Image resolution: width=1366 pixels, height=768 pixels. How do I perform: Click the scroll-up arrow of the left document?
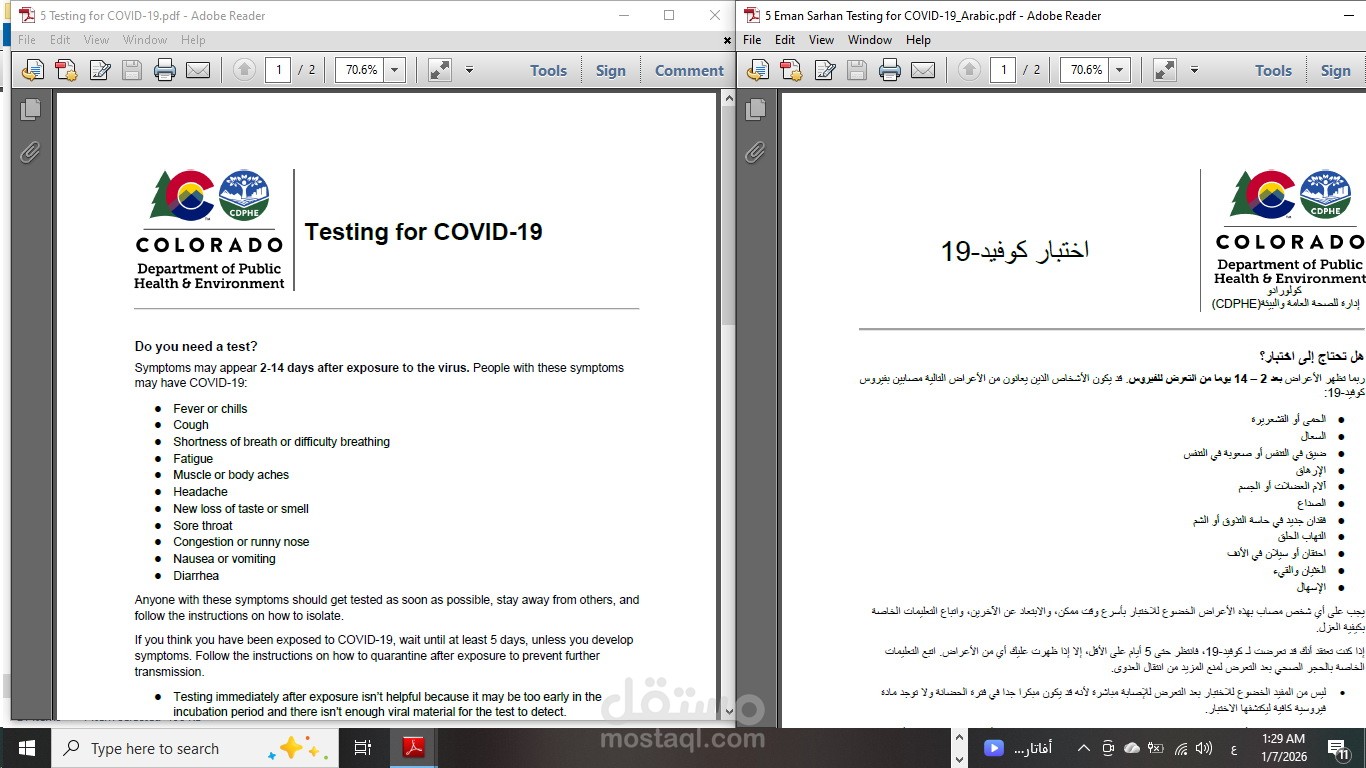(727, 97)
